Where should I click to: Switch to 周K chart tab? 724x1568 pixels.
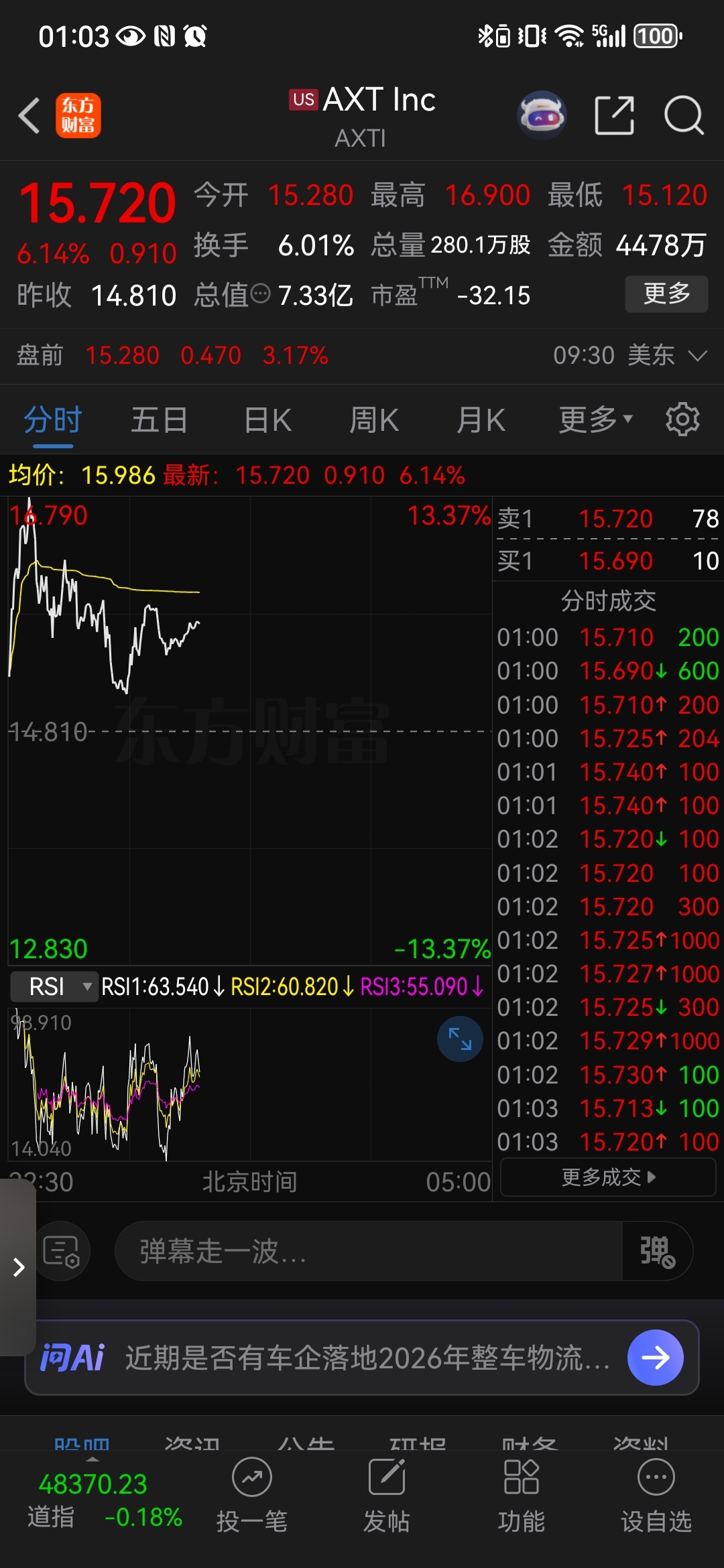[x=374, y=420]
